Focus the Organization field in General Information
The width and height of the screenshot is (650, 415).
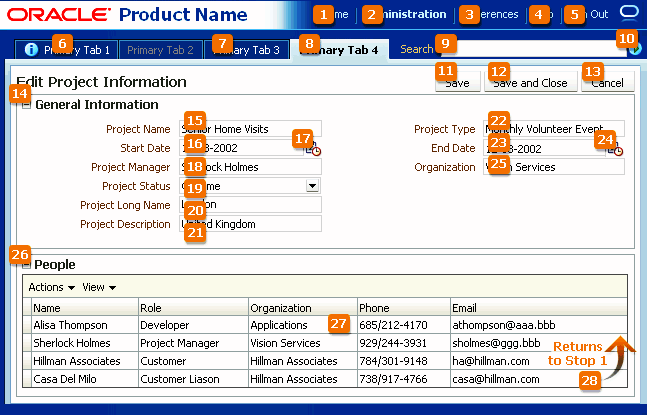(554, 167)
